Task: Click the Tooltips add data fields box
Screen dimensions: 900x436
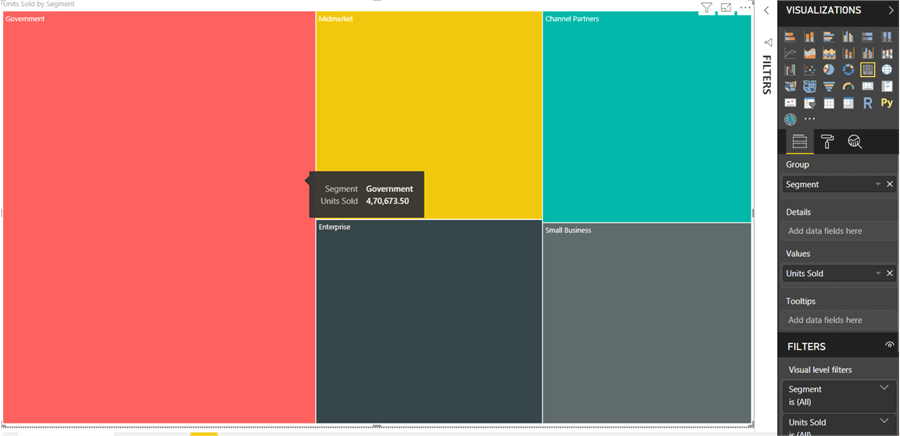Action: (x=839, y=320)
